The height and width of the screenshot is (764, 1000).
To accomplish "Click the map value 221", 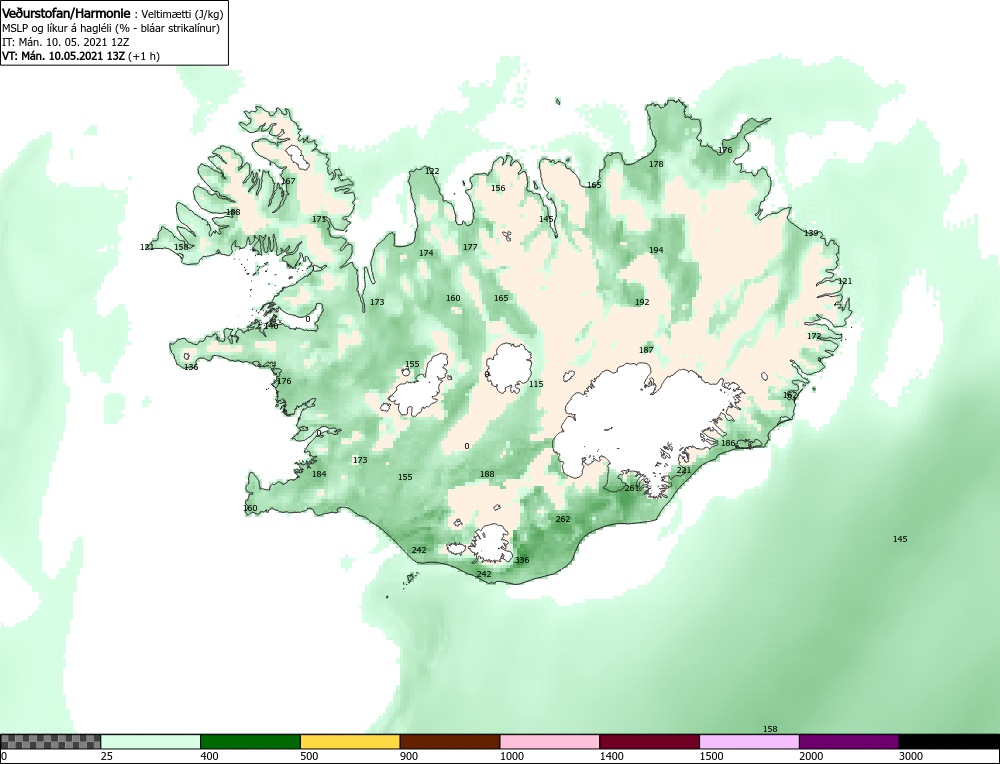I will (684, 470).
